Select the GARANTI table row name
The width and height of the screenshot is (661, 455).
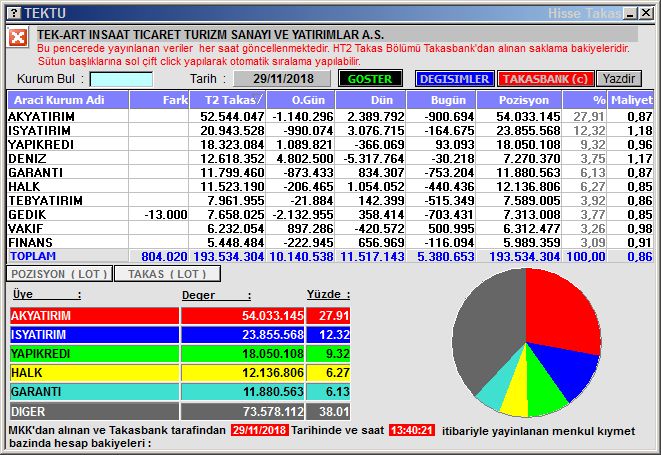(35, 172)
